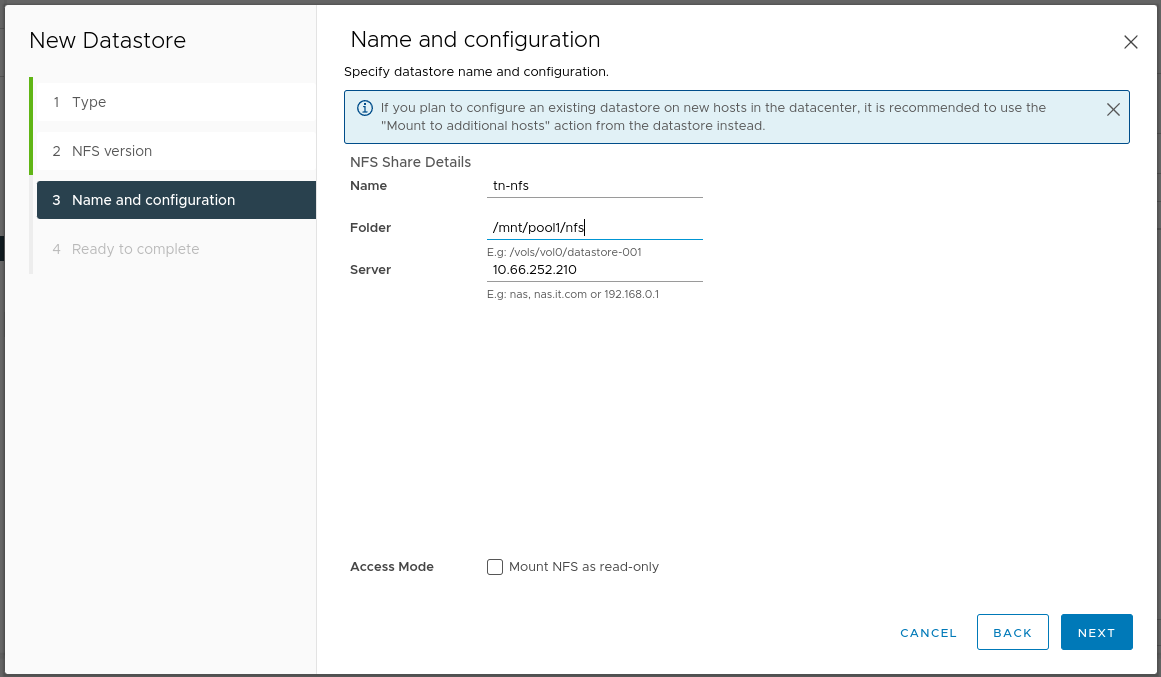
Task: Click the New Datastore wizard title
Action: 108,41
